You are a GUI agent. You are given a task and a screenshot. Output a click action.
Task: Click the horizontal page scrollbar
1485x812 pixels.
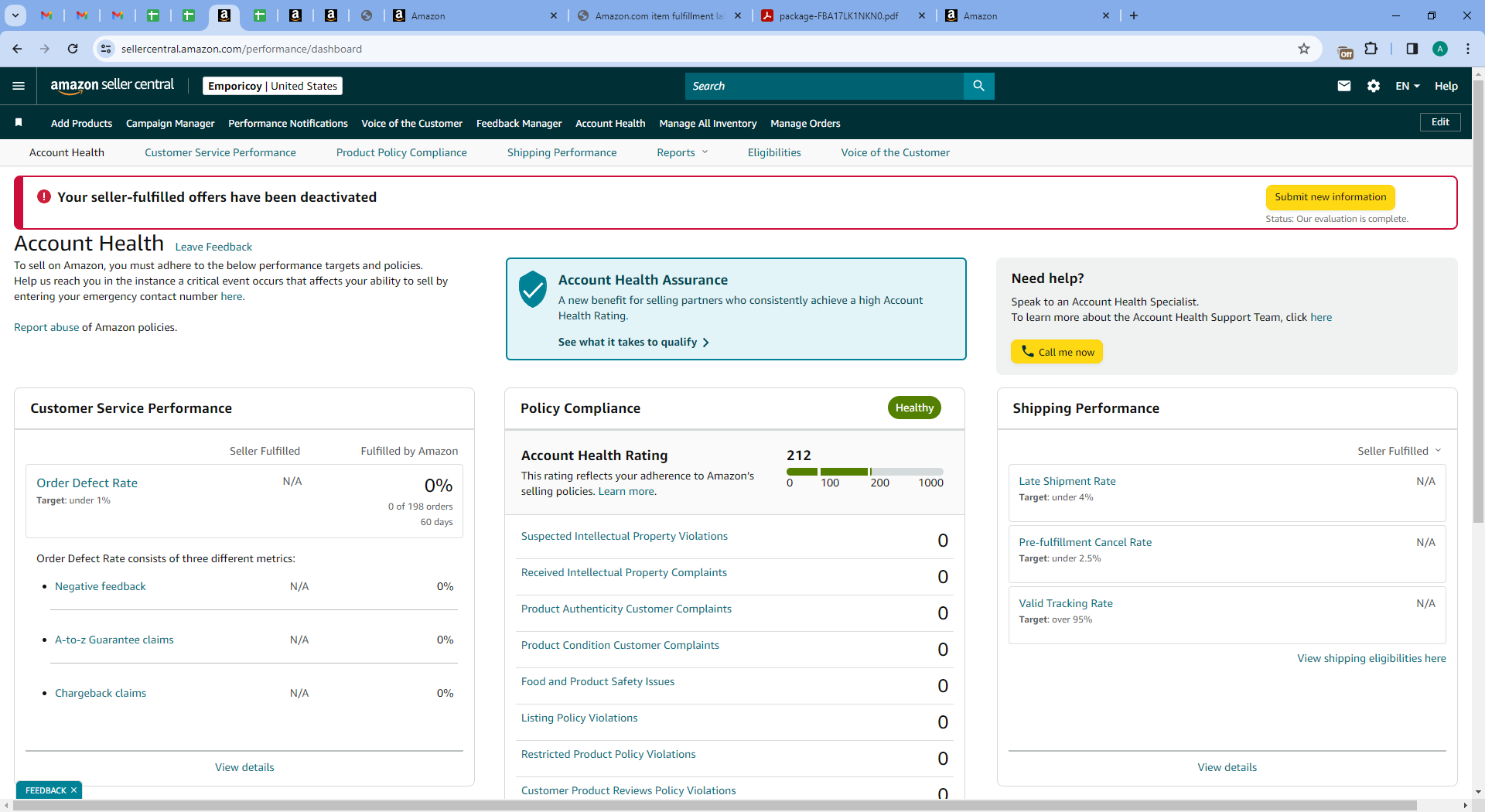(x=715, y=805)
